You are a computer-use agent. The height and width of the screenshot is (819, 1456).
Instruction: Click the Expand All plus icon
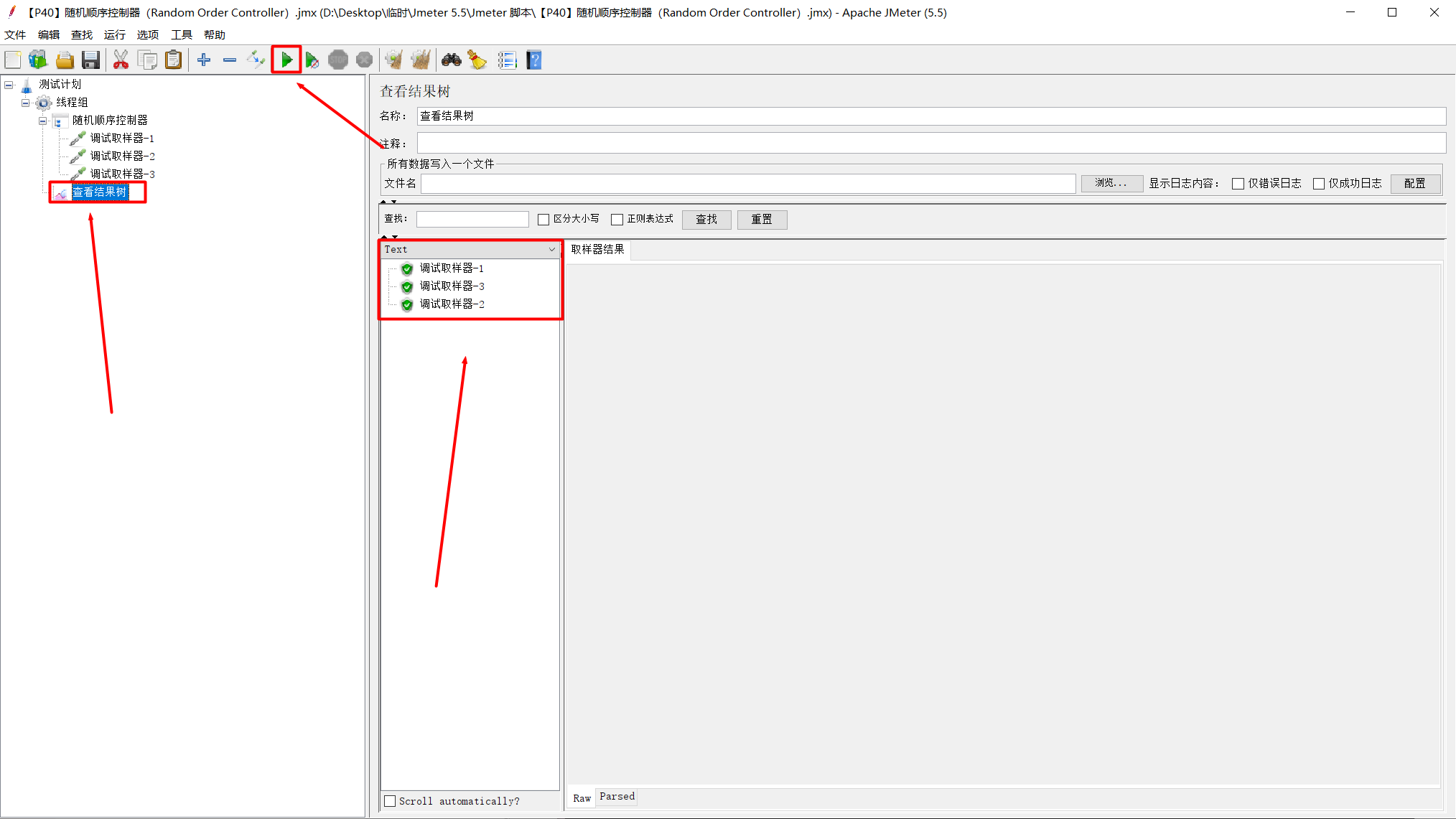(204, 60)
